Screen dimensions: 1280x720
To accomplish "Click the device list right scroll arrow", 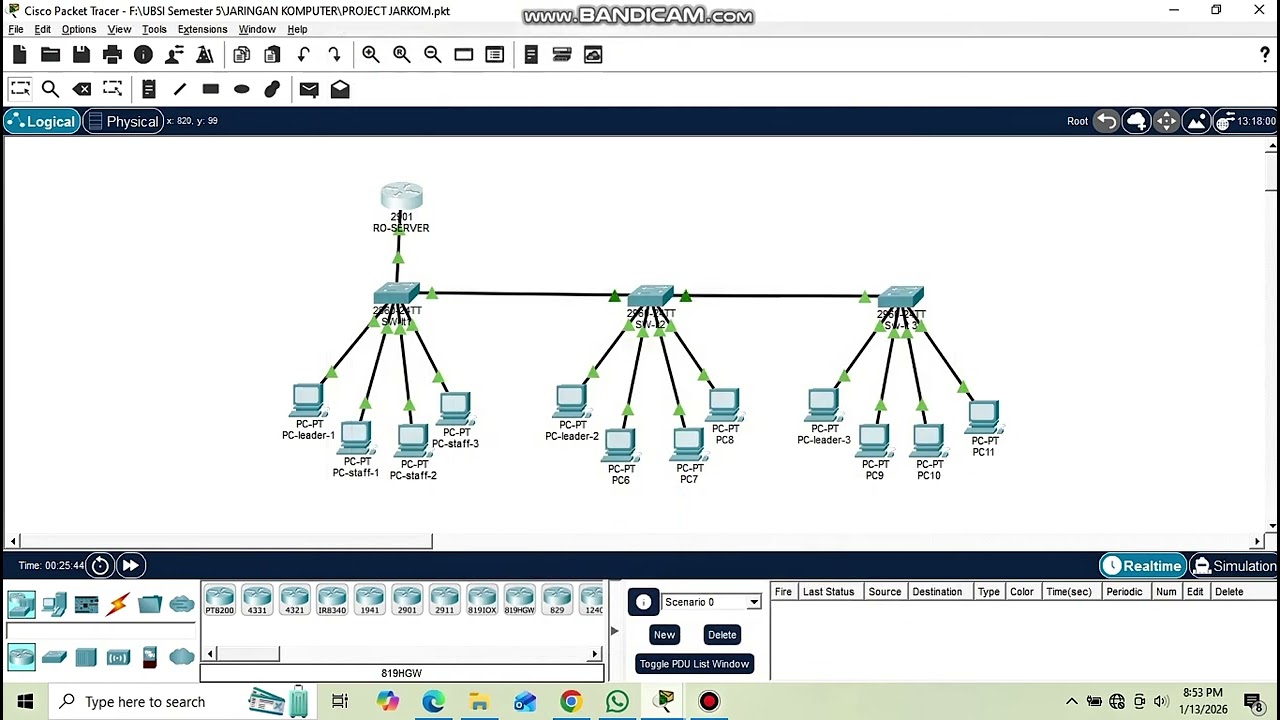I will pyautogui.click(x=595, y=654).
